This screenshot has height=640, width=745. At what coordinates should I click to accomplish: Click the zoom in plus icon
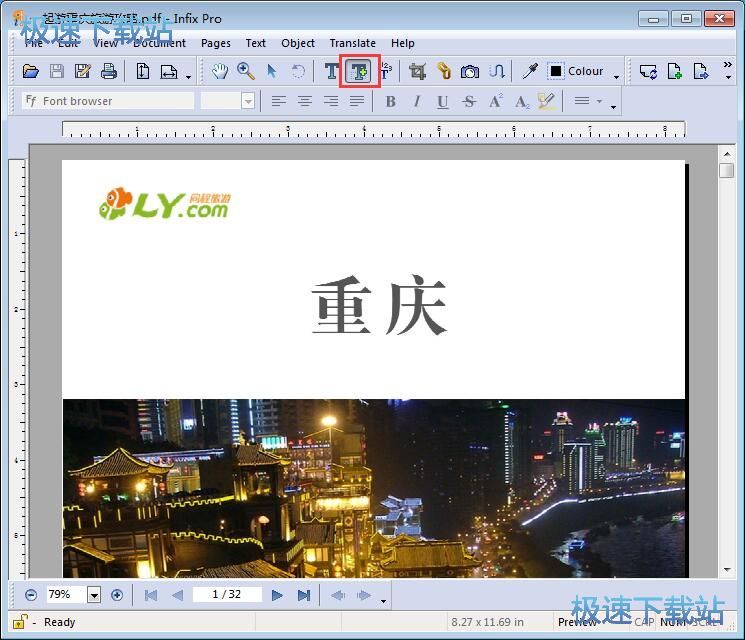117,595
